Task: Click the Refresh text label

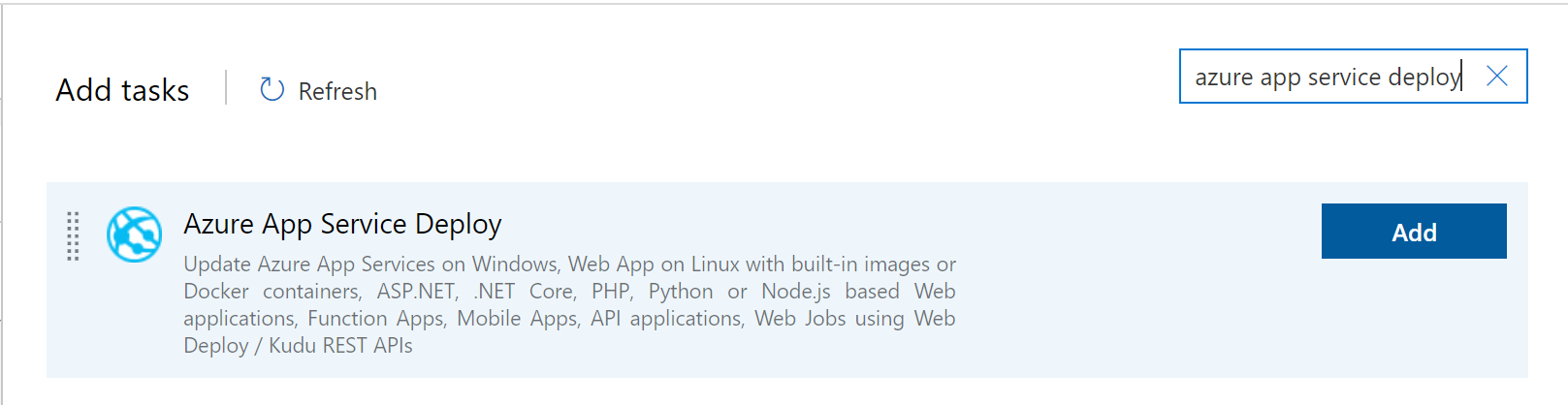Action: [337, 91]
